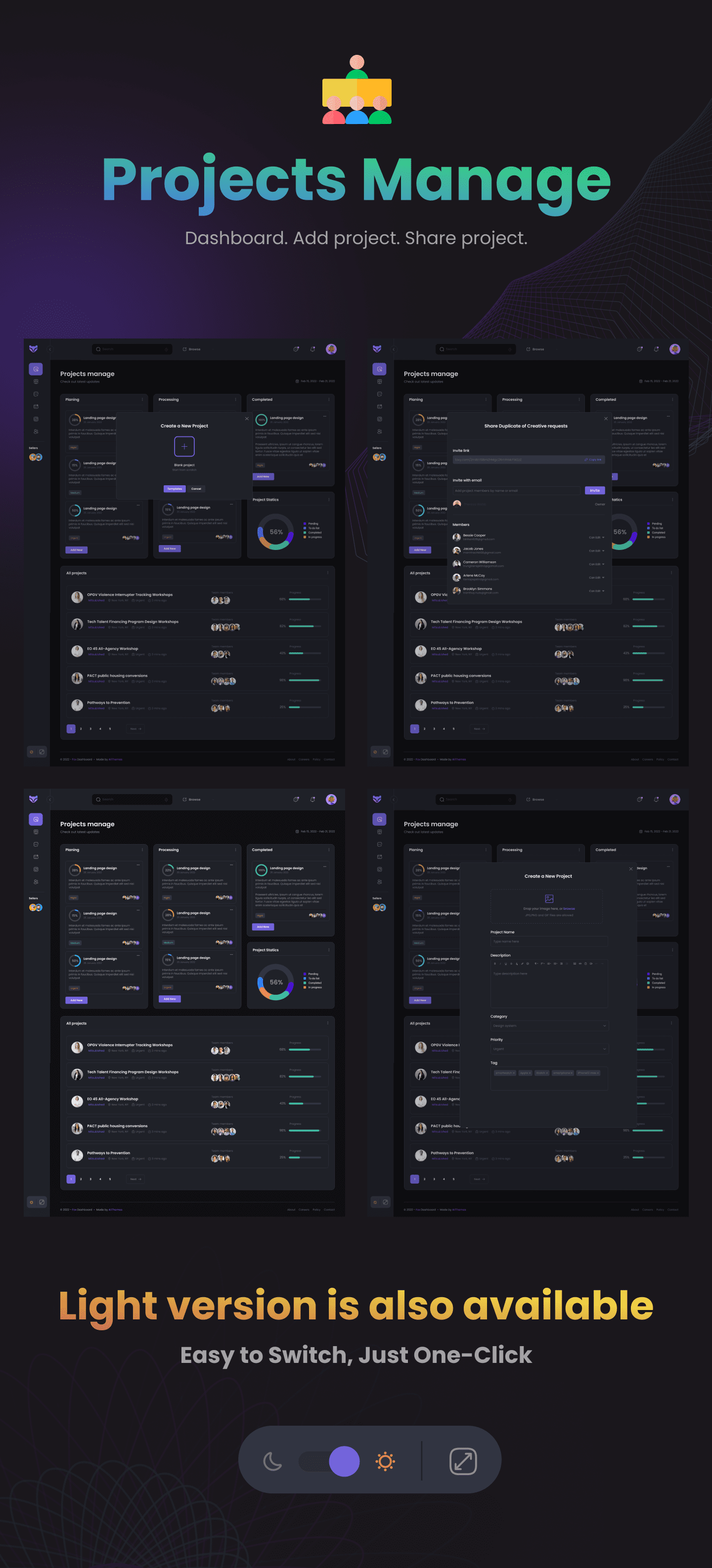Click the active projects sidebar icon in bottom-left screen
The width and height of the screenshot is (712, 1568).
coord(36,819)
